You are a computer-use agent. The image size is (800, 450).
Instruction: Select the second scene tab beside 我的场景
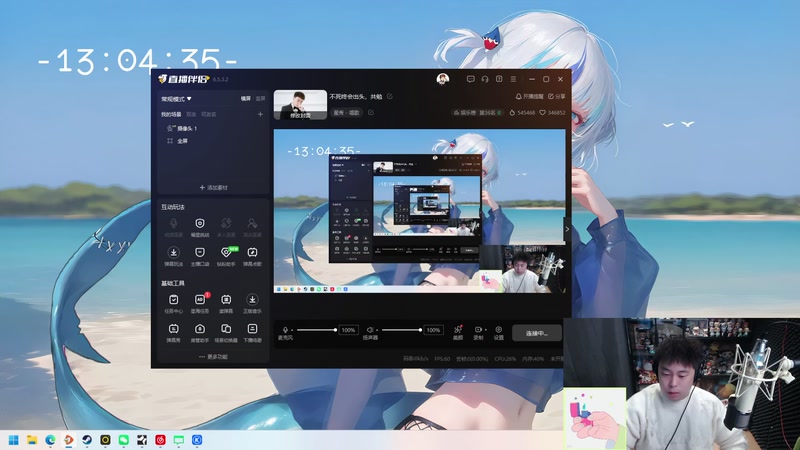coord(191,114)
